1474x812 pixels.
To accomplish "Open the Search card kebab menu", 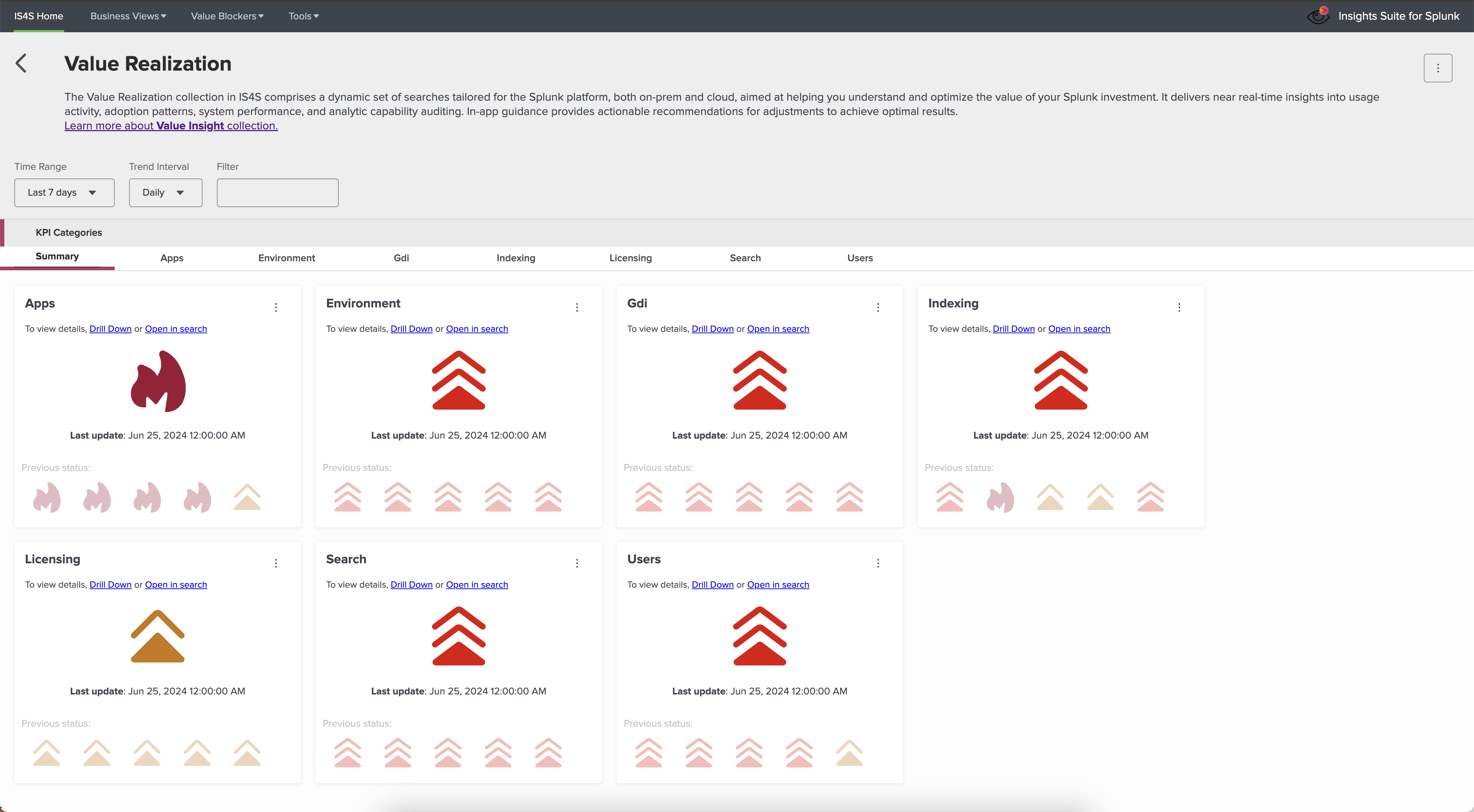I will point(577,563).
